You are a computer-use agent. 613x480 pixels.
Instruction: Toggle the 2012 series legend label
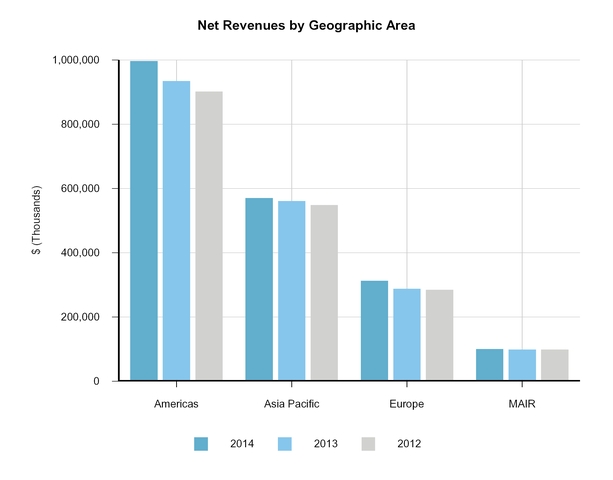408,443
